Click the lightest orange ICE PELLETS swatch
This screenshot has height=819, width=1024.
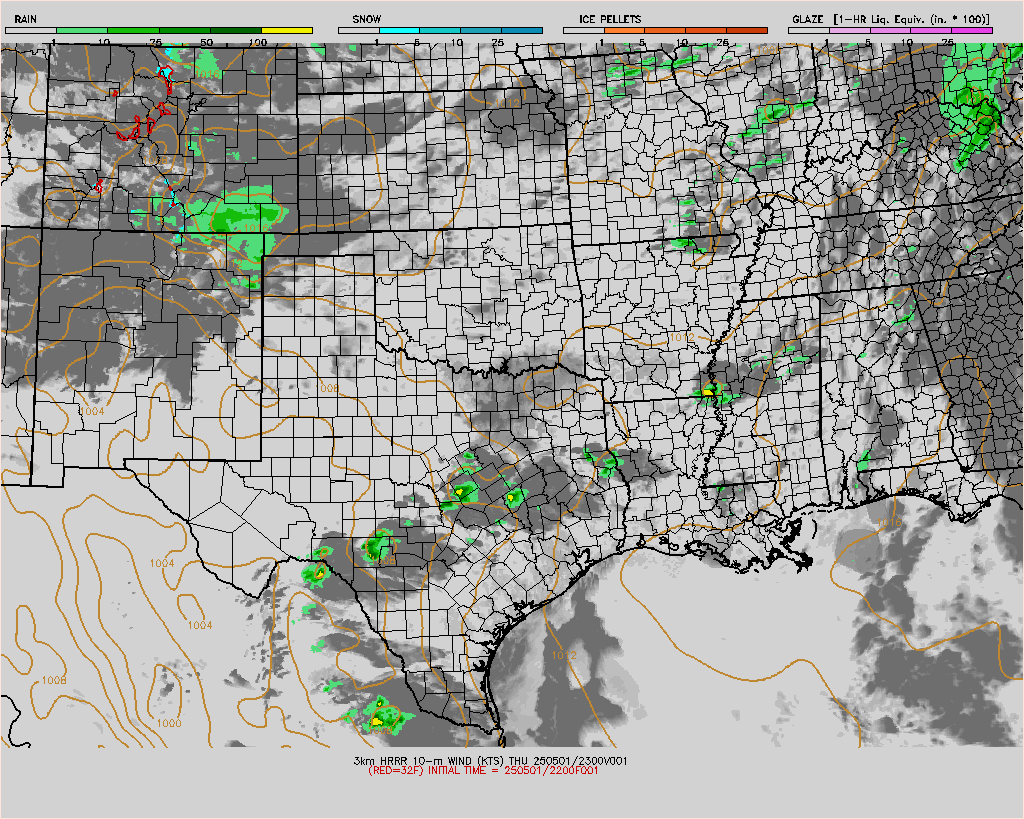coord(624,30)
